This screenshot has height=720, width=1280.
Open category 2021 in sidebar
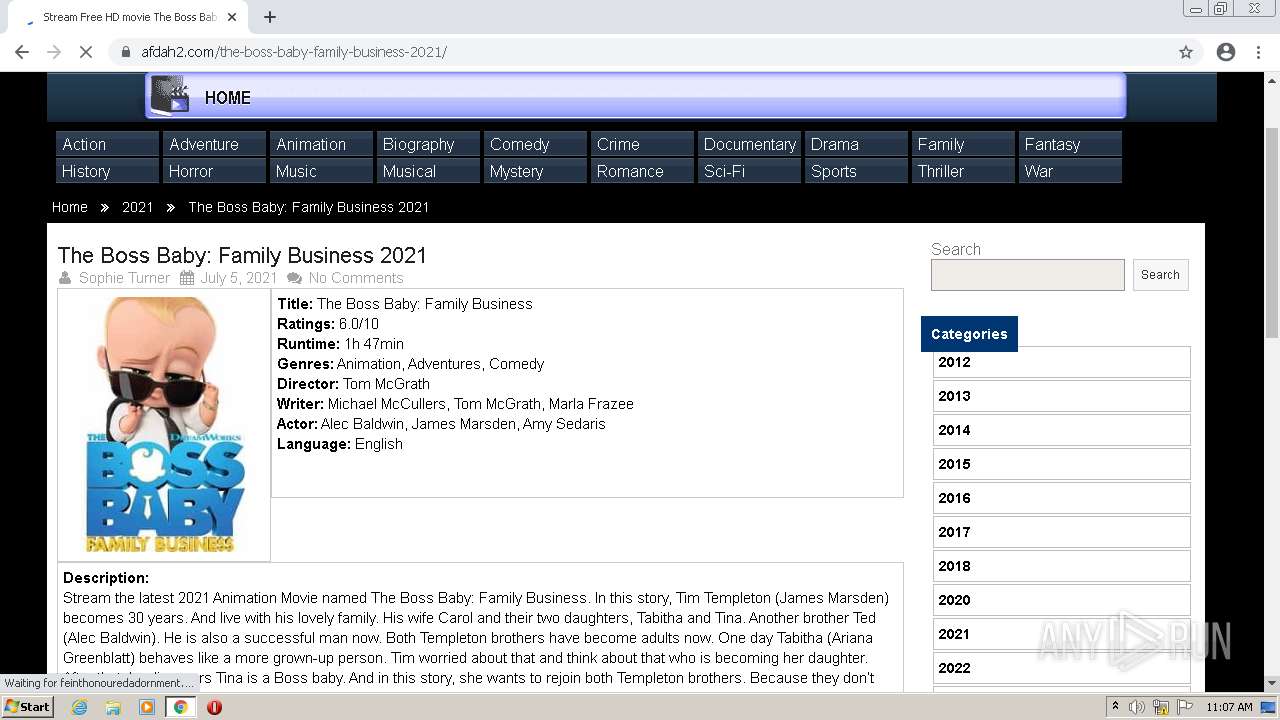[1061, 634]
